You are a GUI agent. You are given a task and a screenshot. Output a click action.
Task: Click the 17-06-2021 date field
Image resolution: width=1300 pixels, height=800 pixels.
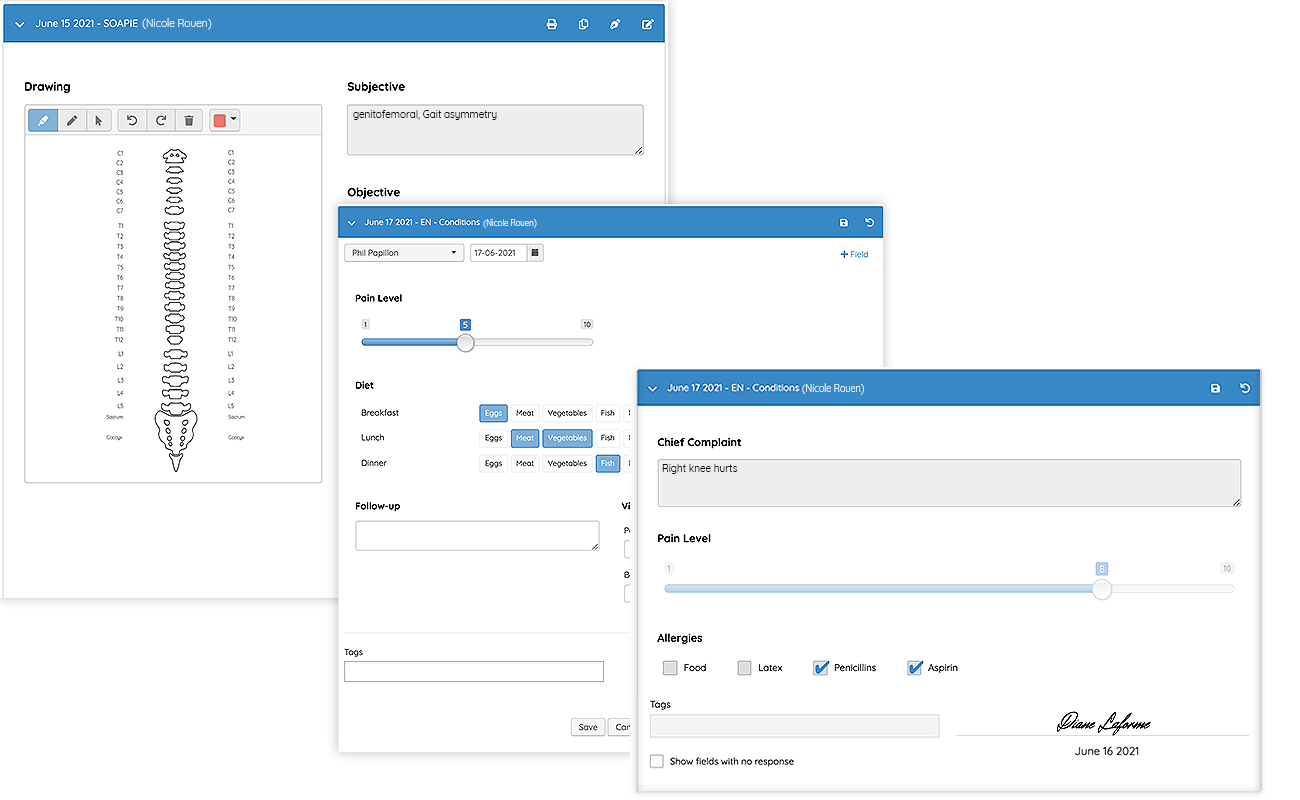(x=498, y=253)
